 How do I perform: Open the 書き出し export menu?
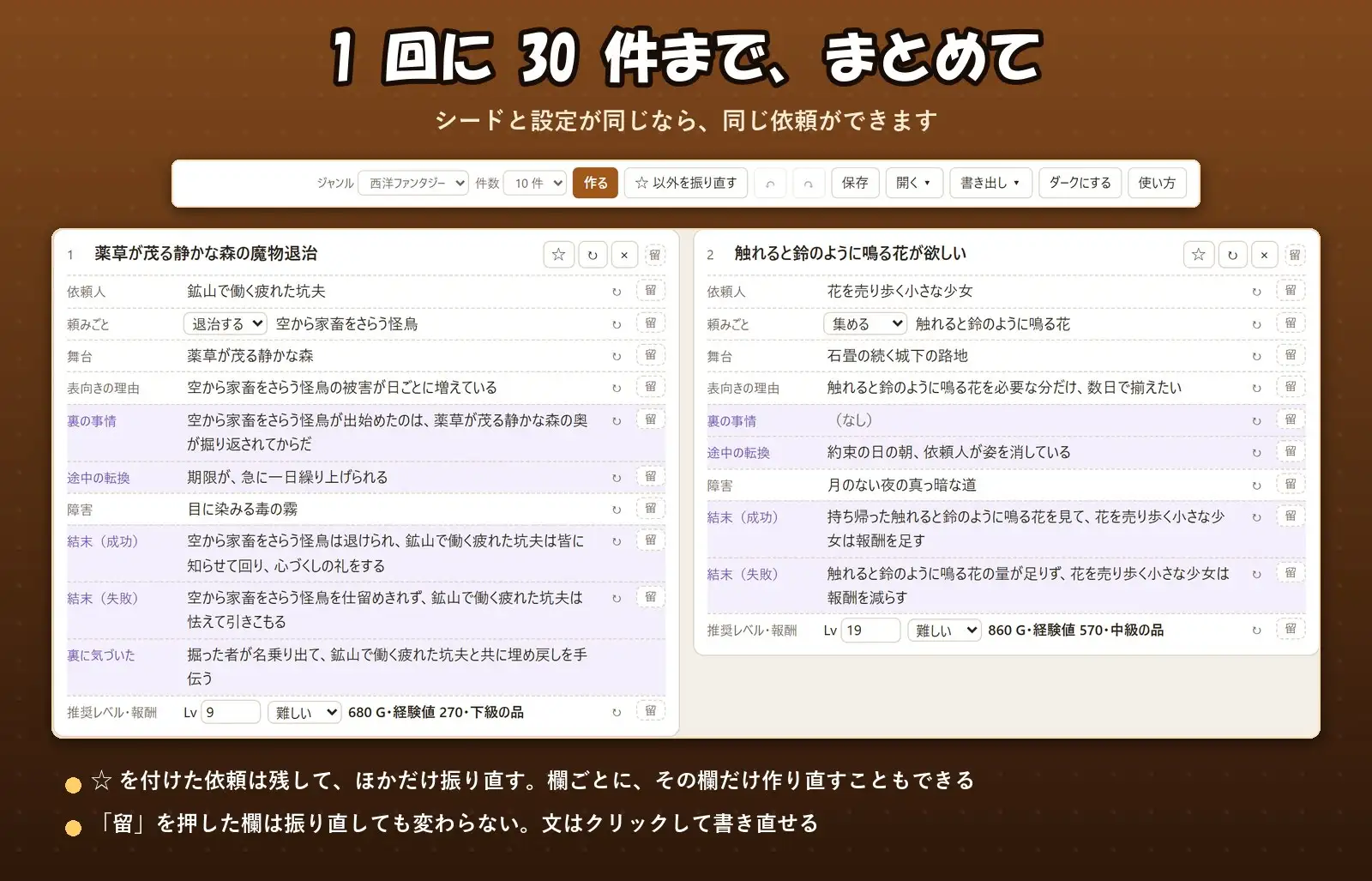coord(990,184)
